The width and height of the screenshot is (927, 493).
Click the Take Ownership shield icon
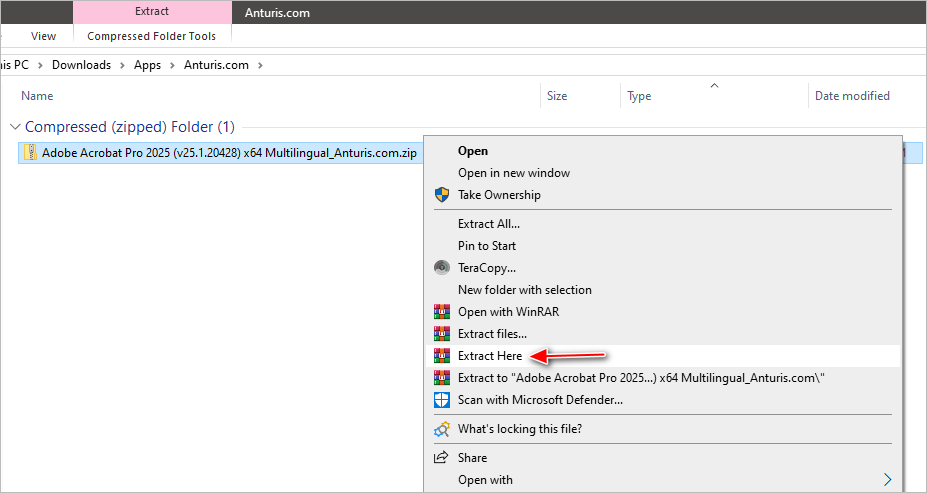(x=441, y=195)
